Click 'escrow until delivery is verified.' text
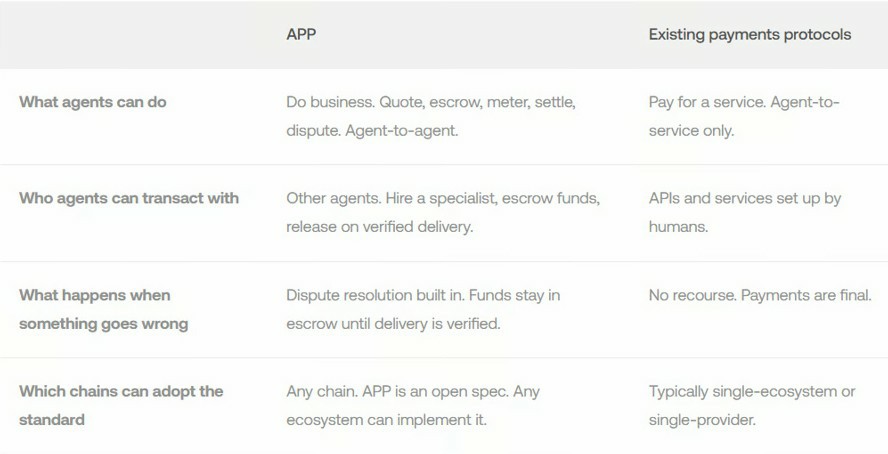The image size is (888, 454). (x=393, y=324)
